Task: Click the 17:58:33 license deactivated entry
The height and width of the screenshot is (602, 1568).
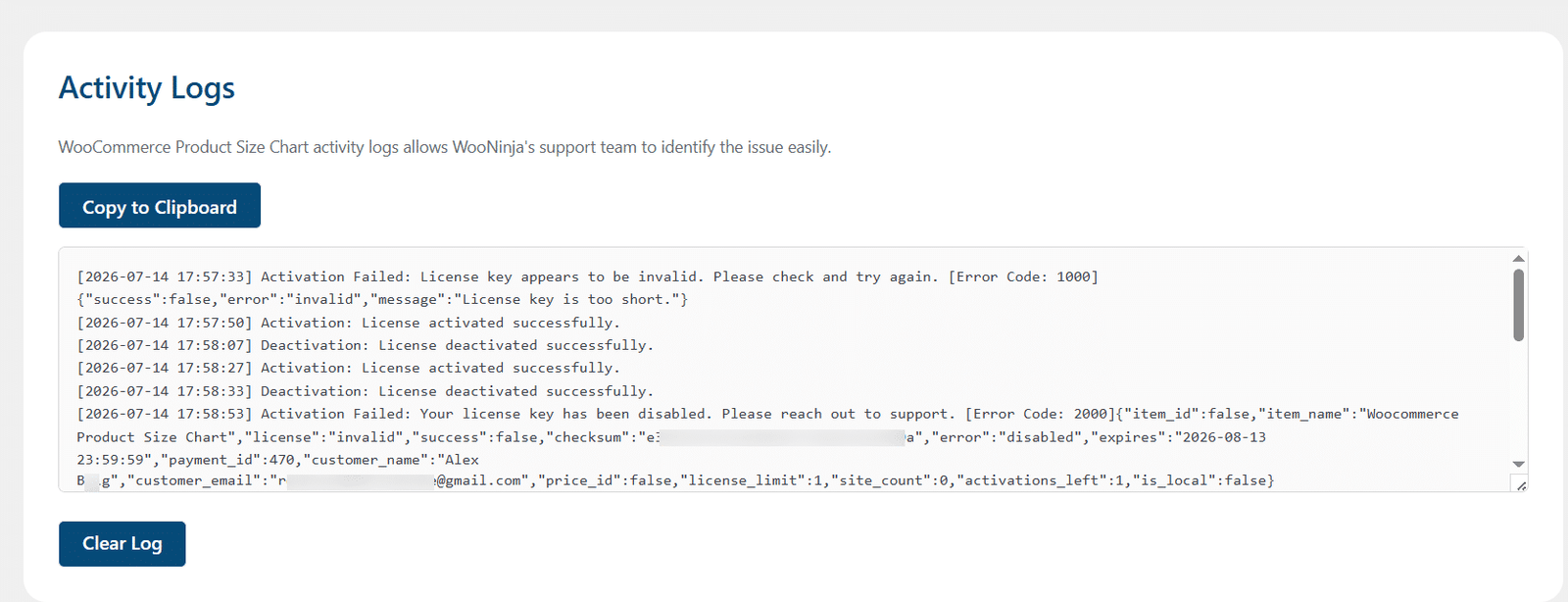Action: point(366,391)
